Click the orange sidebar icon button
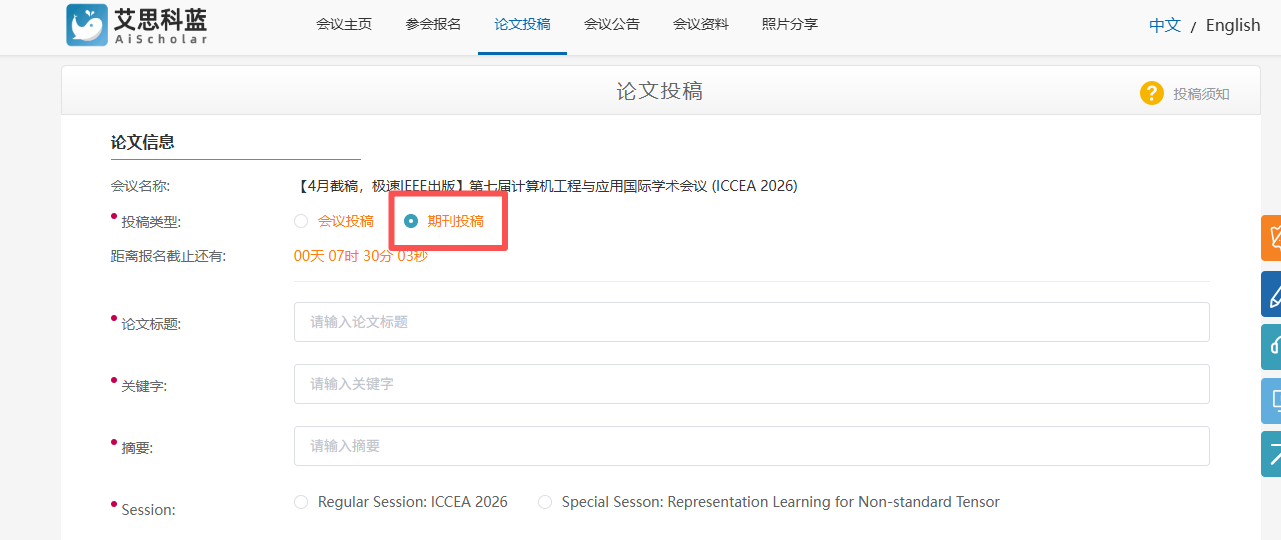The width and height of the screenshot is (1281, 540). click(1271, 237)
